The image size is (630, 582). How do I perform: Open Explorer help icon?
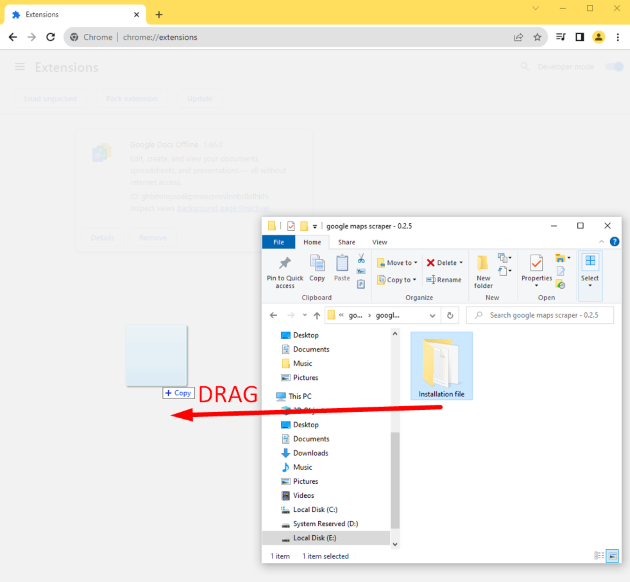click(614, 242)
